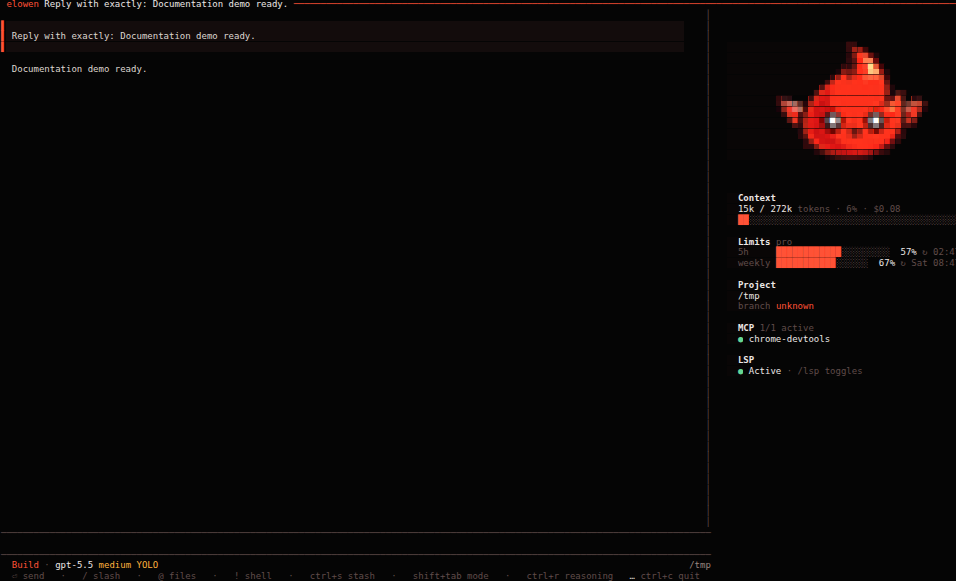956x581 pixels.
Task: Click the weekly limit usage bar
Action: [822, 263]
